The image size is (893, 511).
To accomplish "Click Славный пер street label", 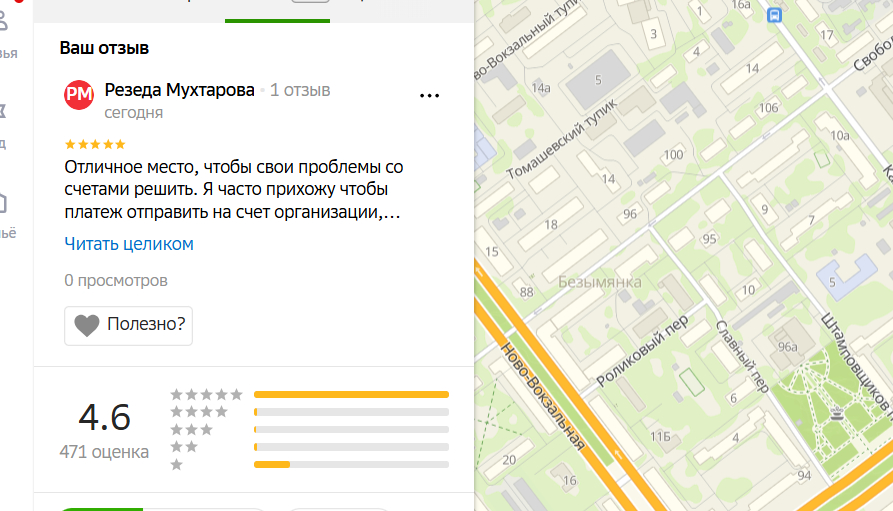I will pos(742,357).
